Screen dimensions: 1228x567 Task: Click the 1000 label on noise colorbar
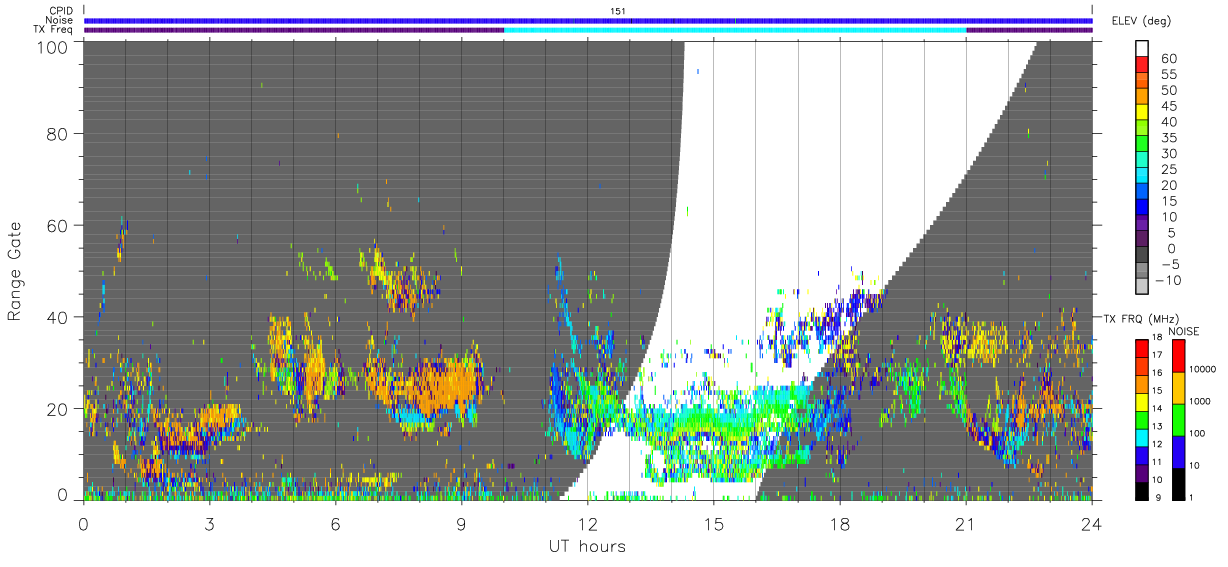[1200, 401]
